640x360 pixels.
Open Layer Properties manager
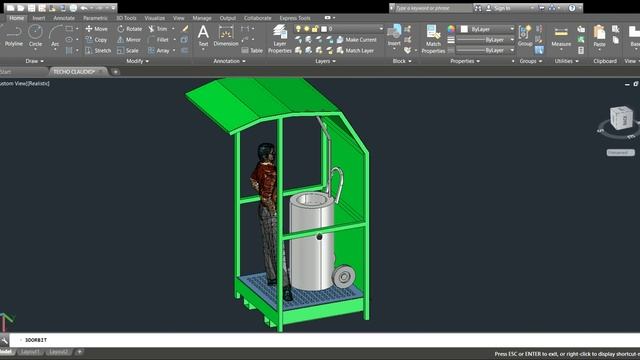280,39
